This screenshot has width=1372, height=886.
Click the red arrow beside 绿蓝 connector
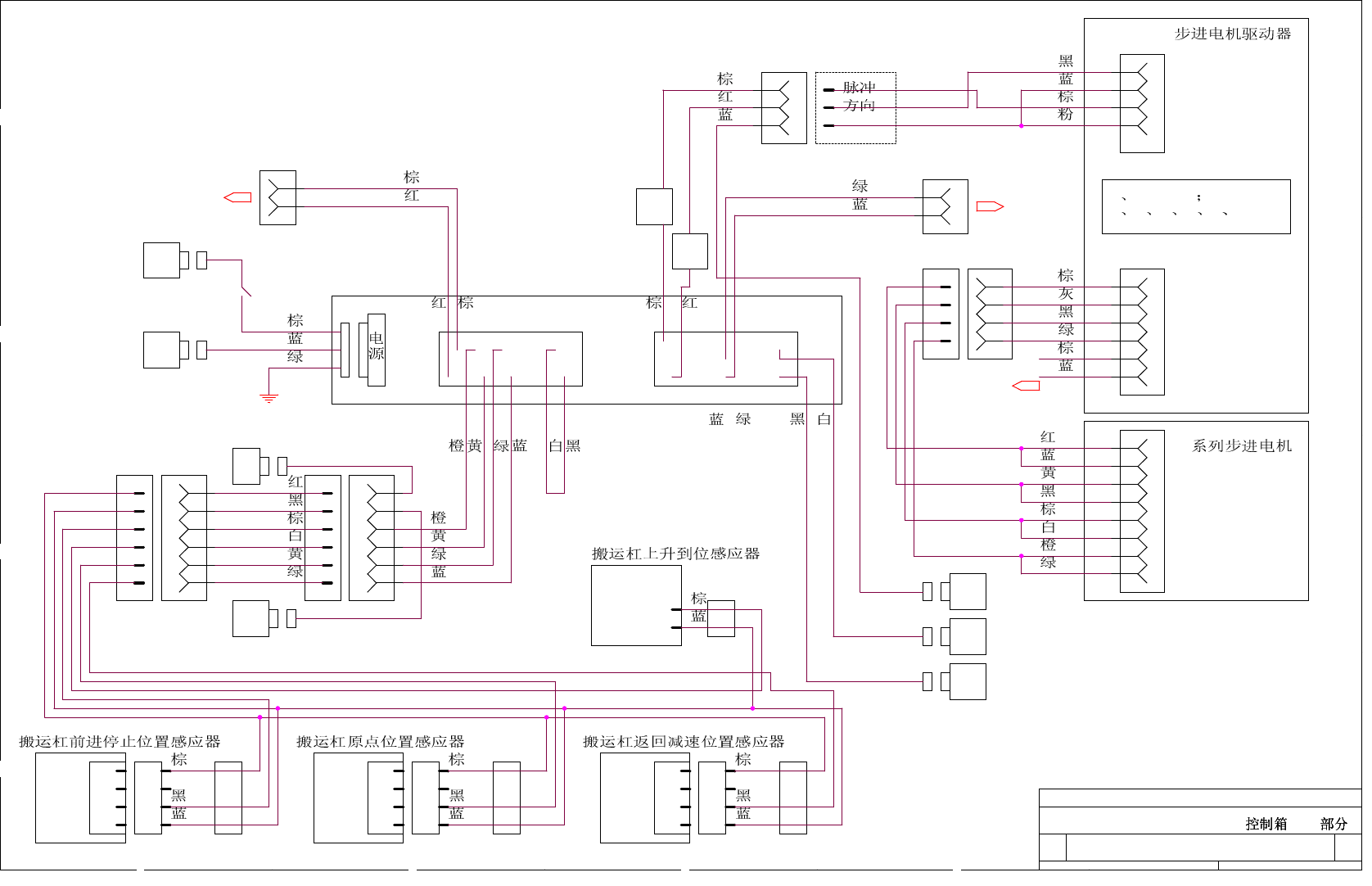(991, 206)
